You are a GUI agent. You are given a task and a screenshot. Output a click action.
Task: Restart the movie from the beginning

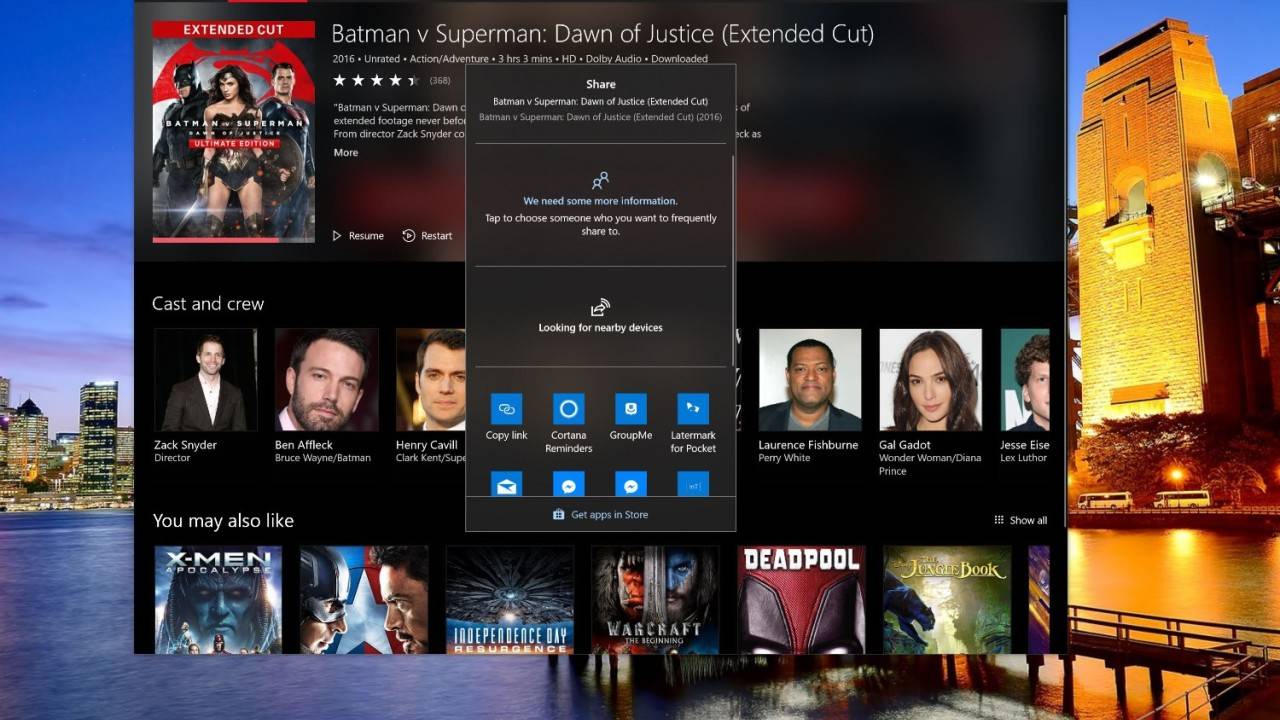[427, 236]
